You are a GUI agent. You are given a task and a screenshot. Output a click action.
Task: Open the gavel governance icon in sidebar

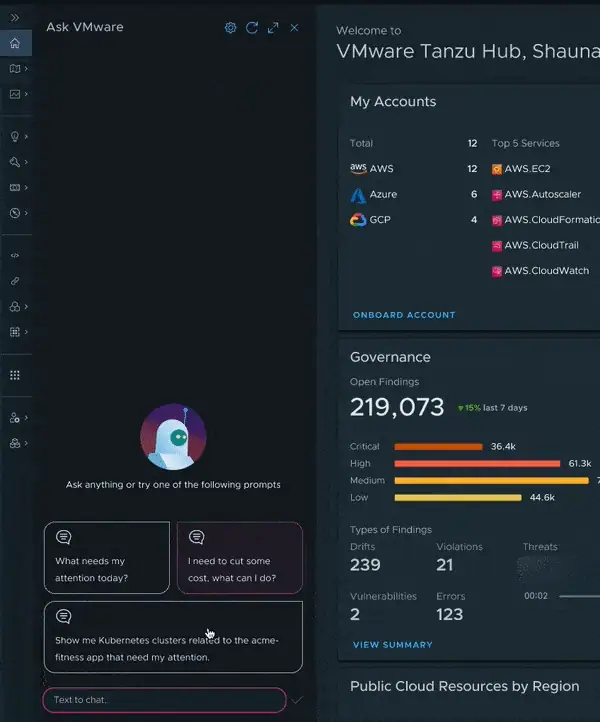click(15, 162)
